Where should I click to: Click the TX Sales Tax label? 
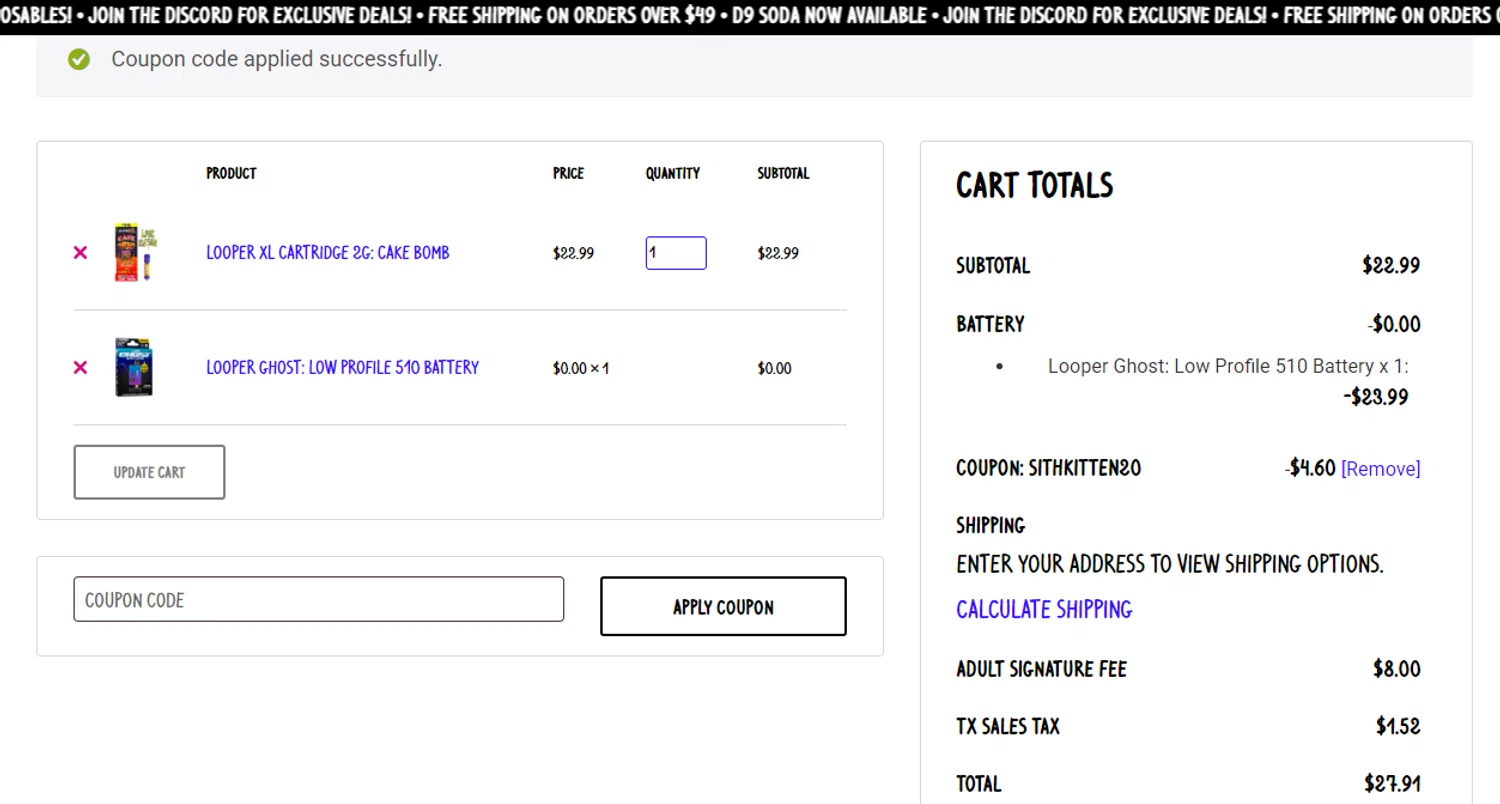click(1008, 726)
